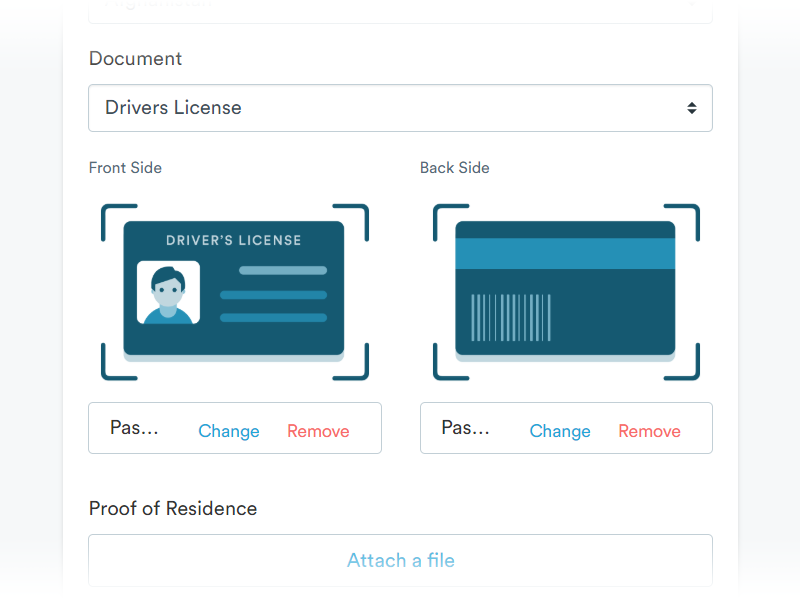Click the barcode on back side illustration
Viewport: 800px width, 600px height.
point(511,317)
